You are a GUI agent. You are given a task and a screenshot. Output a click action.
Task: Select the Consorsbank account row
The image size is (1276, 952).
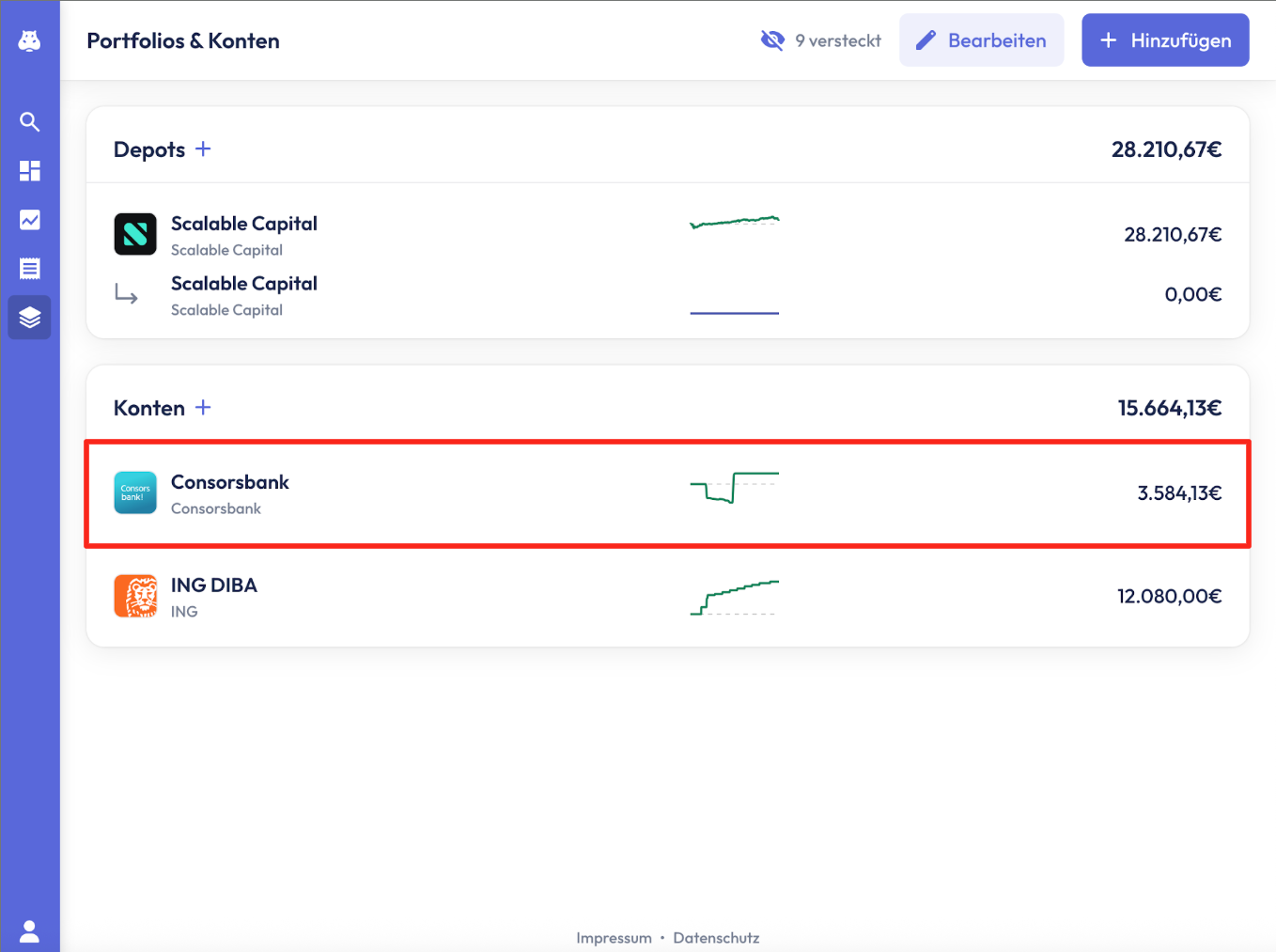click(x=667, y=493)
